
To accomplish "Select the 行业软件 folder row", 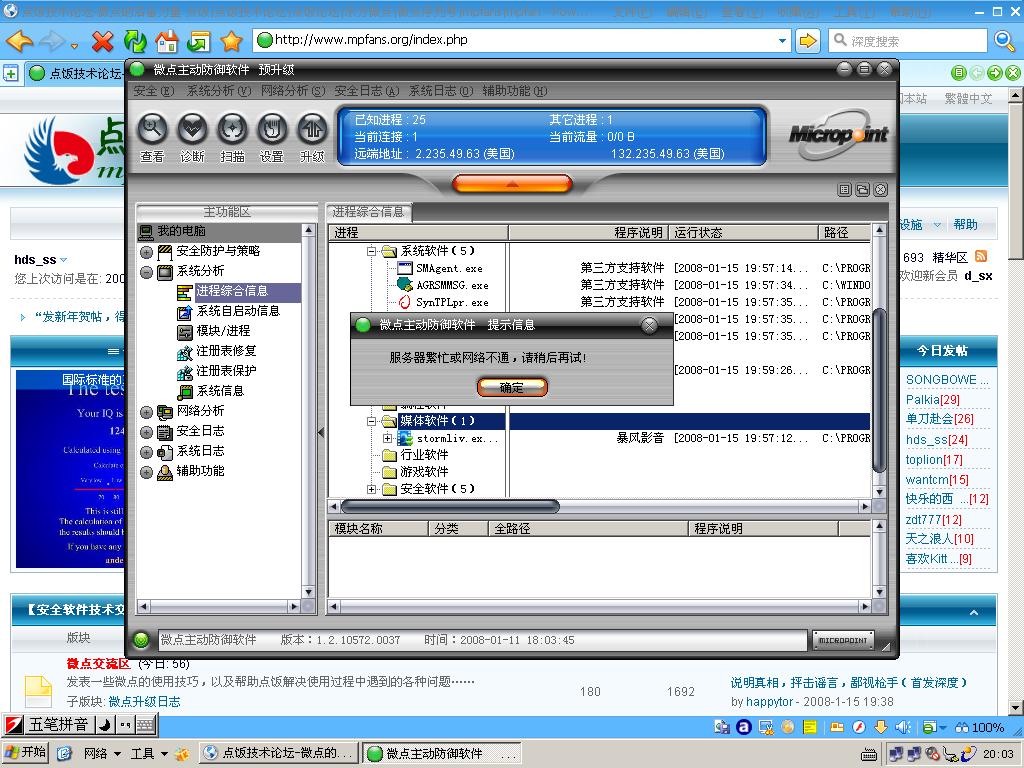I will point(423,455).
